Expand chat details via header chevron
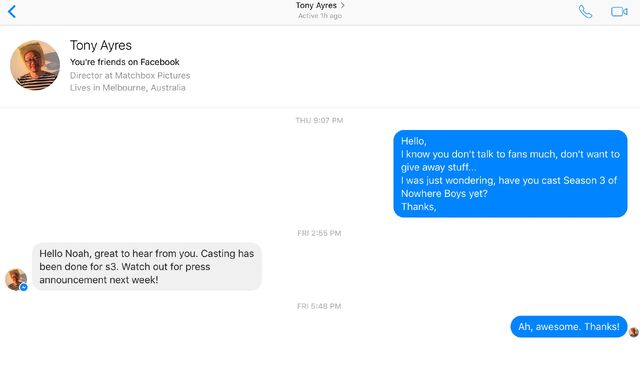The image size is (640, 391). pos(342,5)
